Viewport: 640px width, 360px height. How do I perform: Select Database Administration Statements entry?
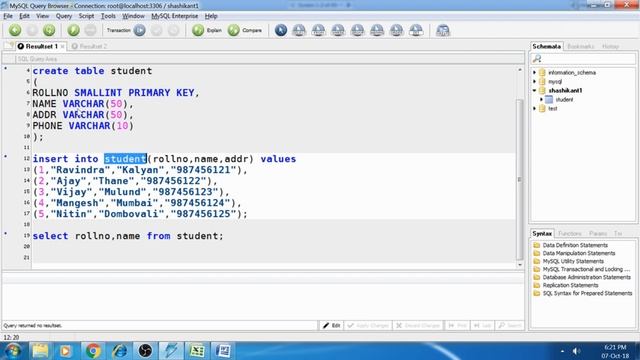tap(586, 278)
